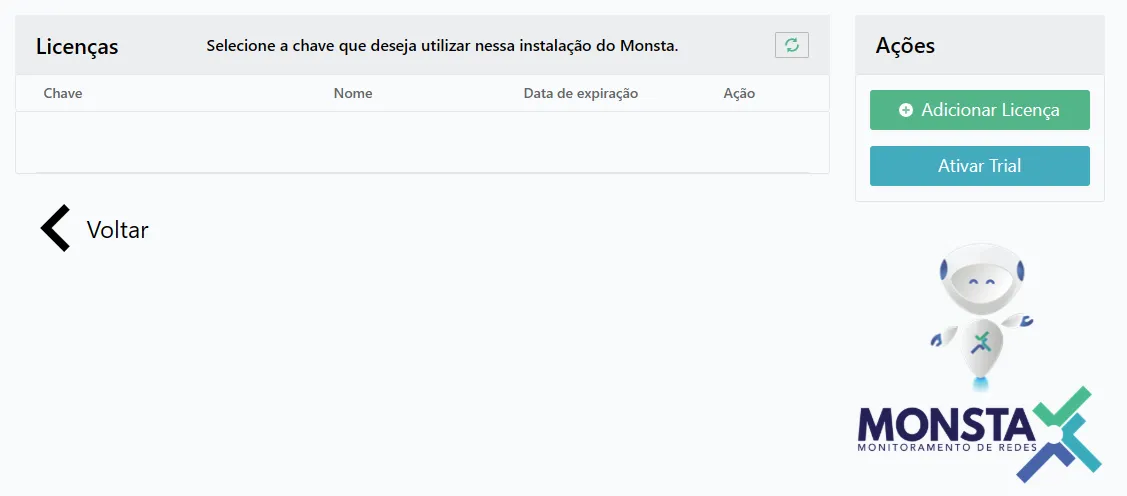Click the plus icon on Adicionar Licença
The width and height of the screenshot is (1127, 496).
point(906,110)
